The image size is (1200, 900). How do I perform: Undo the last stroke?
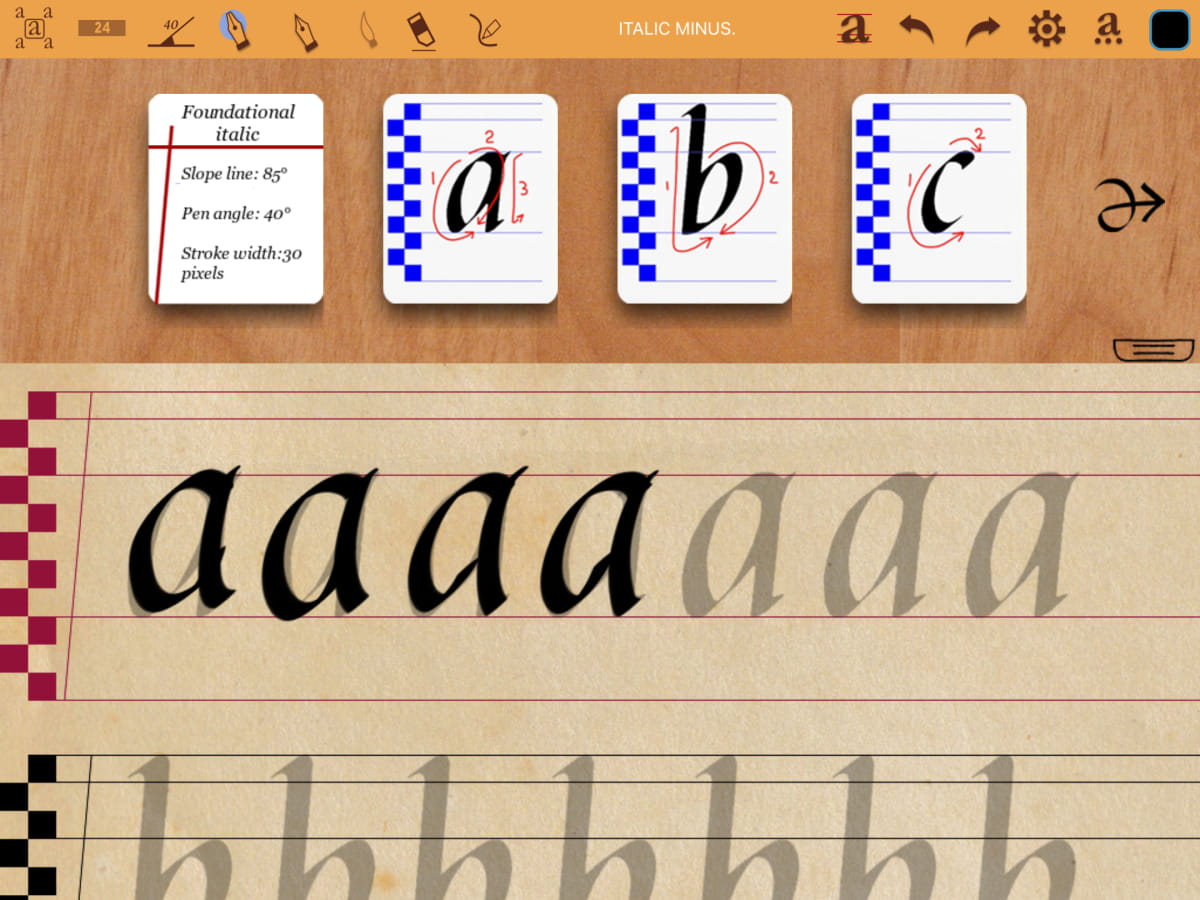point(916,29)
